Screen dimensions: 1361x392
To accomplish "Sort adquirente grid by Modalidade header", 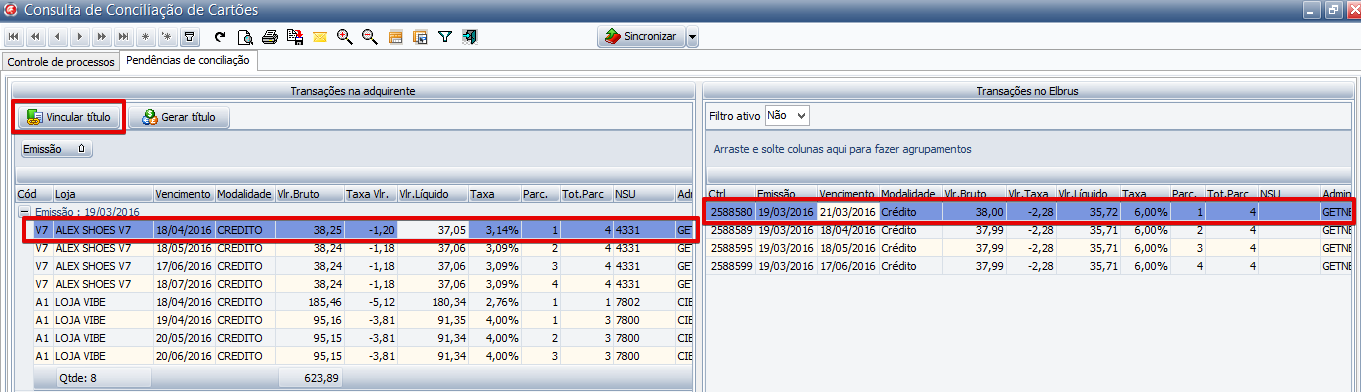I will (x=245, y=194).
